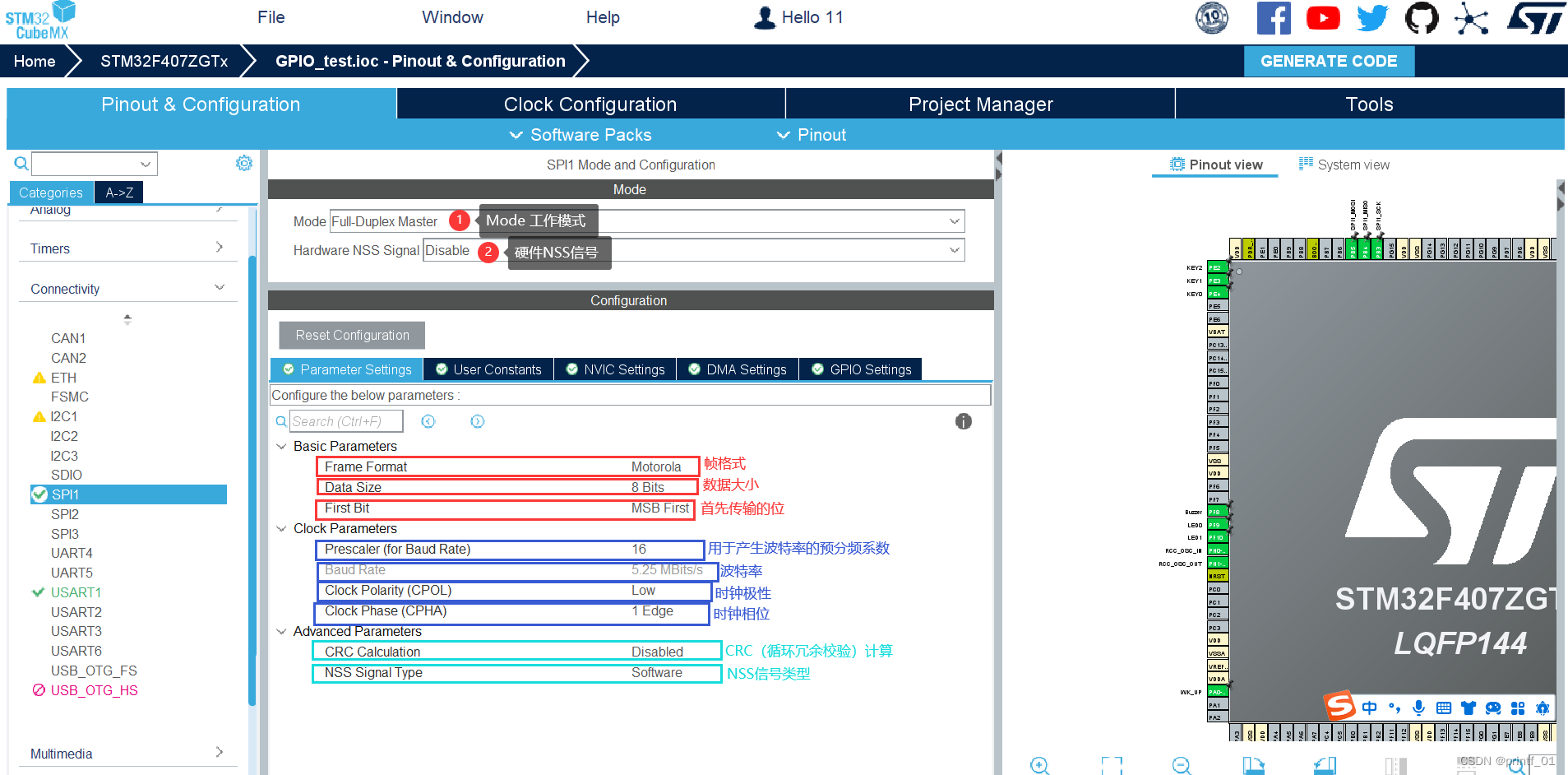Open the Help menu
The image size is (1568, 775).
click(603, 17)
